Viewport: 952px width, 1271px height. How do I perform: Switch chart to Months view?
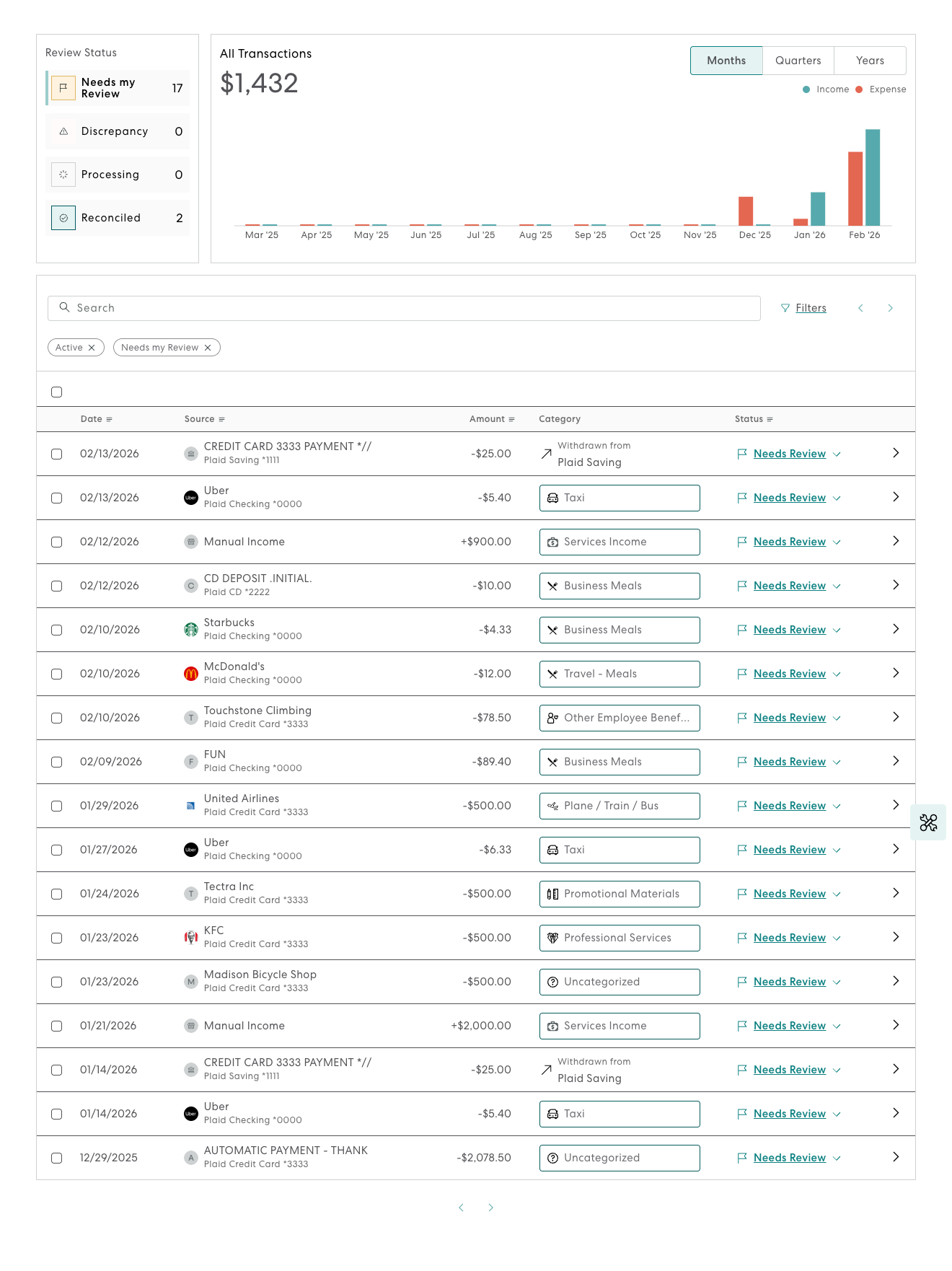[726, 61]
